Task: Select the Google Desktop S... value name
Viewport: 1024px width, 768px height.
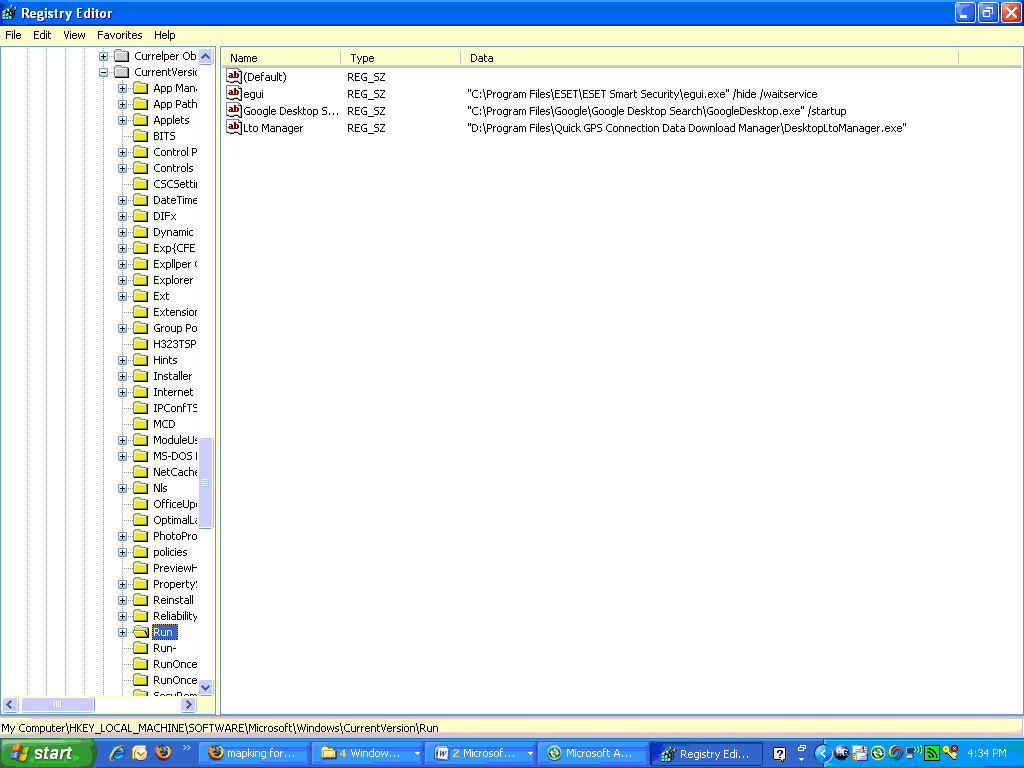Action: pos(291,111)
